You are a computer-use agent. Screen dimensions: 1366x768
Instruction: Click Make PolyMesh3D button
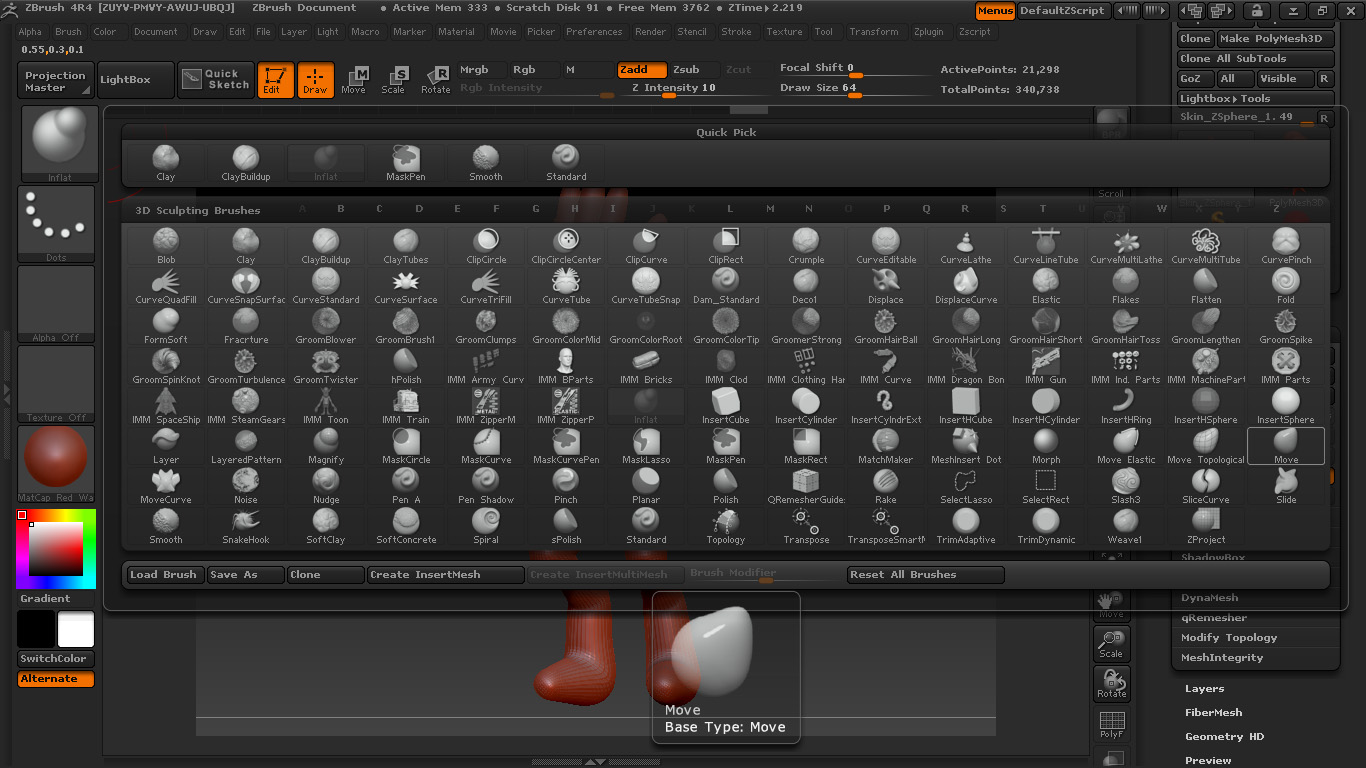[x=1275, y=39]
